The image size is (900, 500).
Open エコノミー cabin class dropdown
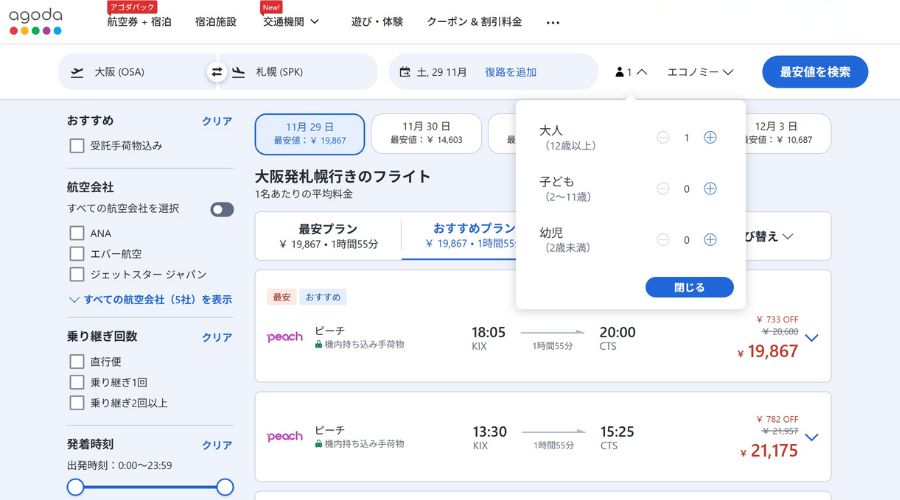[x=700, y=72]
